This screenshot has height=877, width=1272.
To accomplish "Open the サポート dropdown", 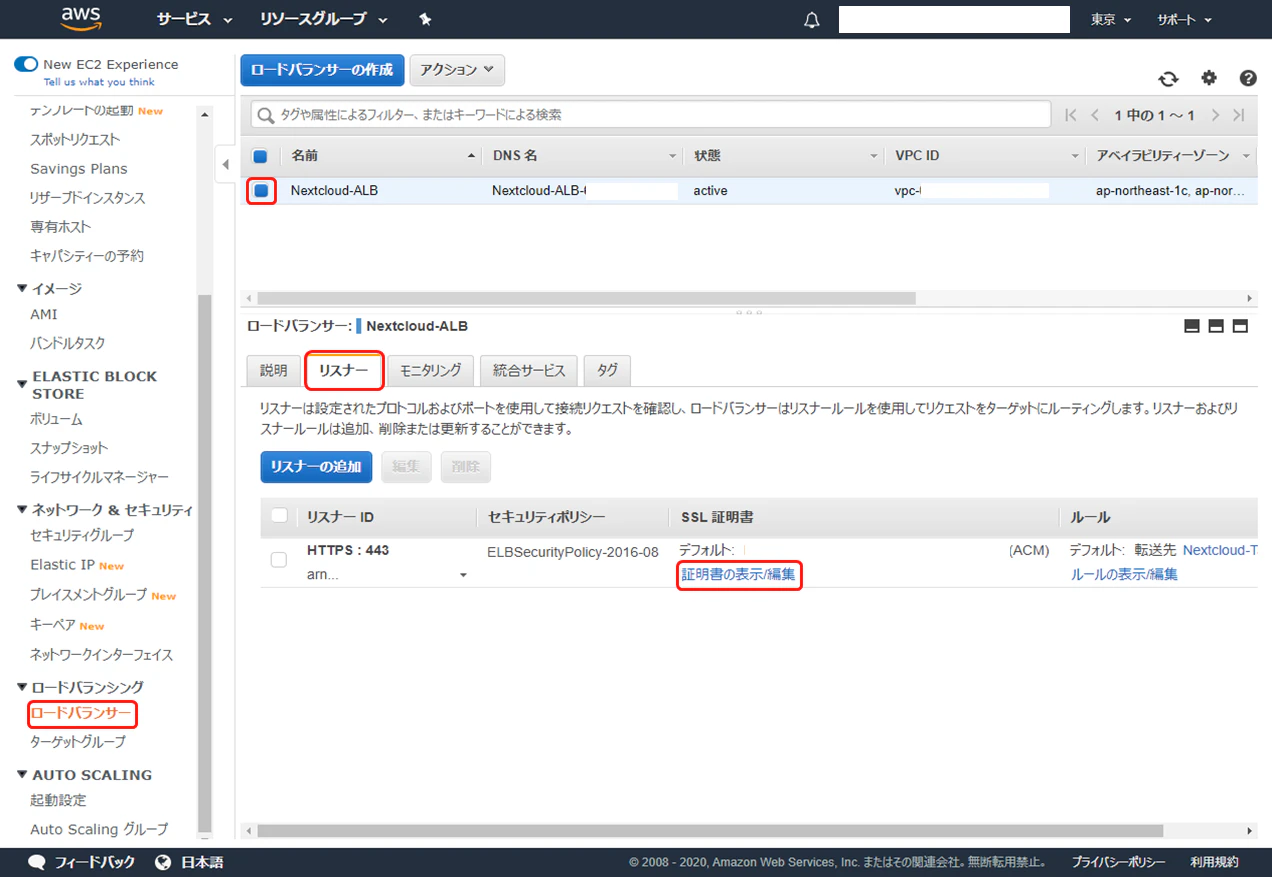I will click(1184, 20).
